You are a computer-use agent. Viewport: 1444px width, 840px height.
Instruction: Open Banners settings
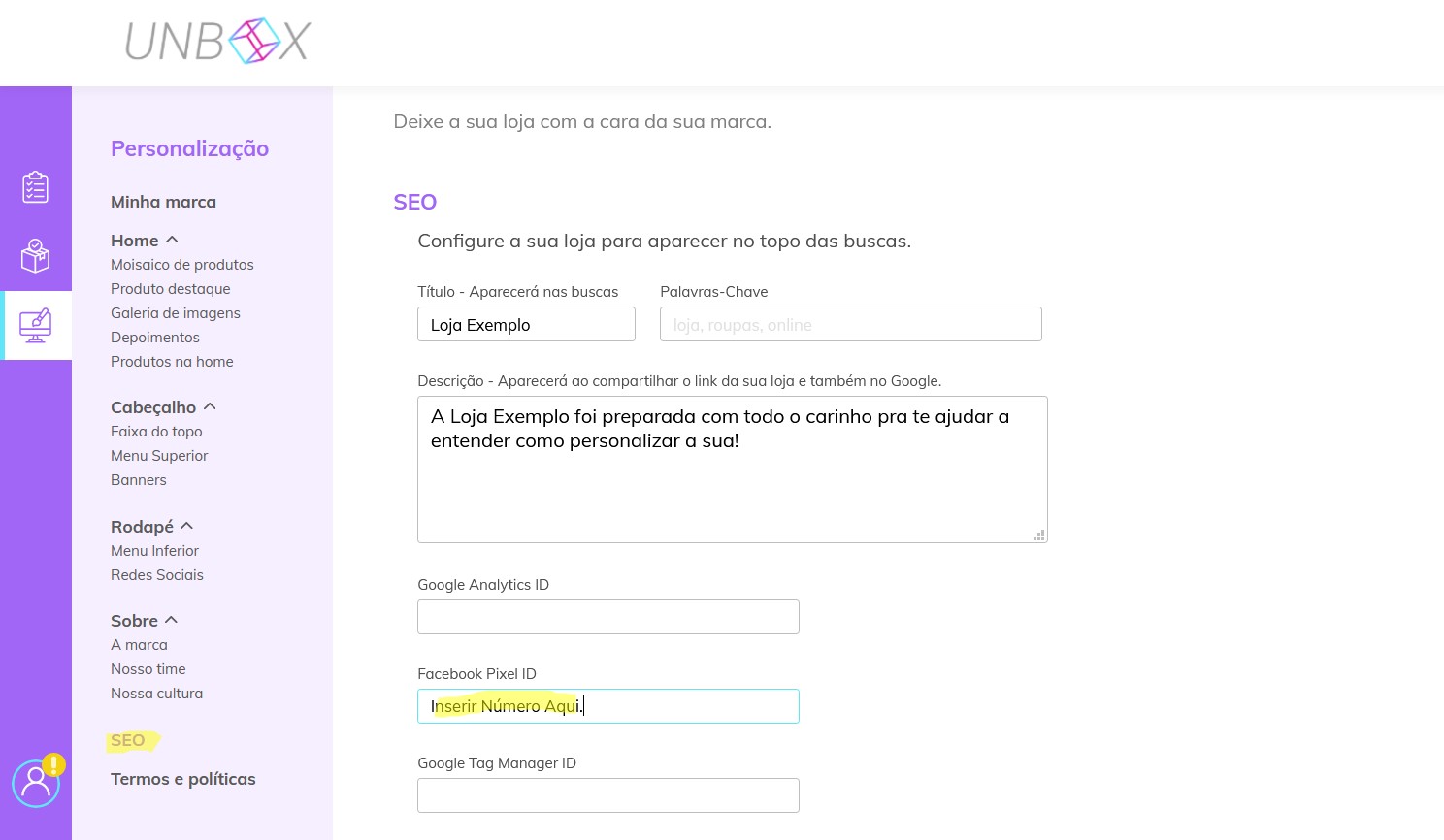pos(139,480)
